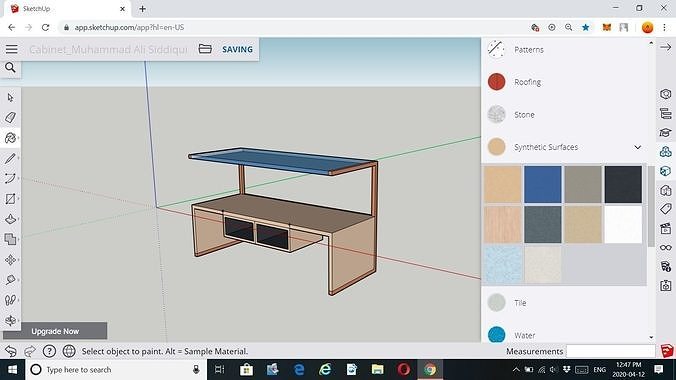This screenshot has height=380, width=676.
Task: Open a new browser tab
Action: pyautogui.click(x=142, y=9)
